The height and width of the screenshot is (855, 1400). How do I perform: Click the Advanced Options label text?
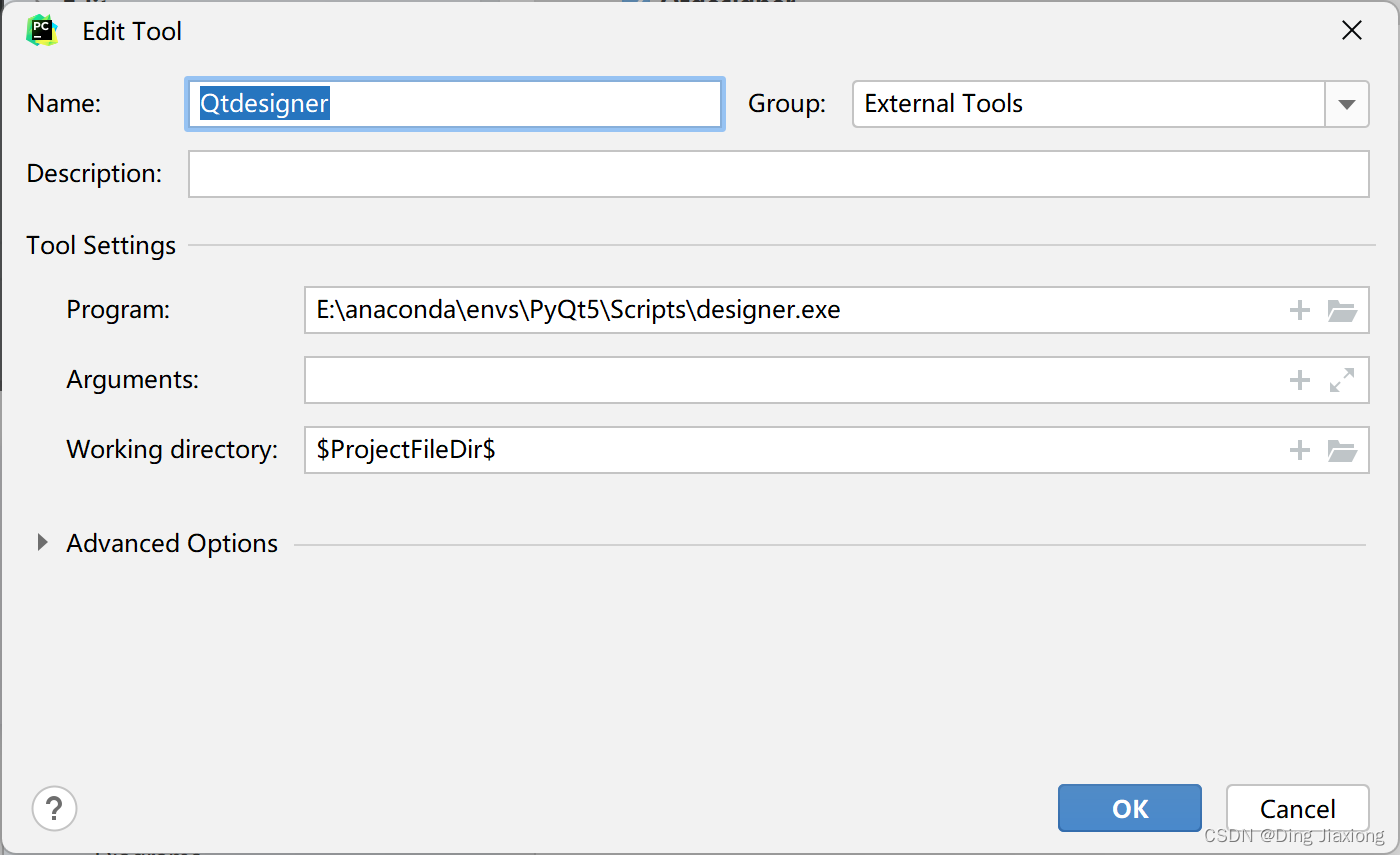pyautogui.click(x=172, y=543)
